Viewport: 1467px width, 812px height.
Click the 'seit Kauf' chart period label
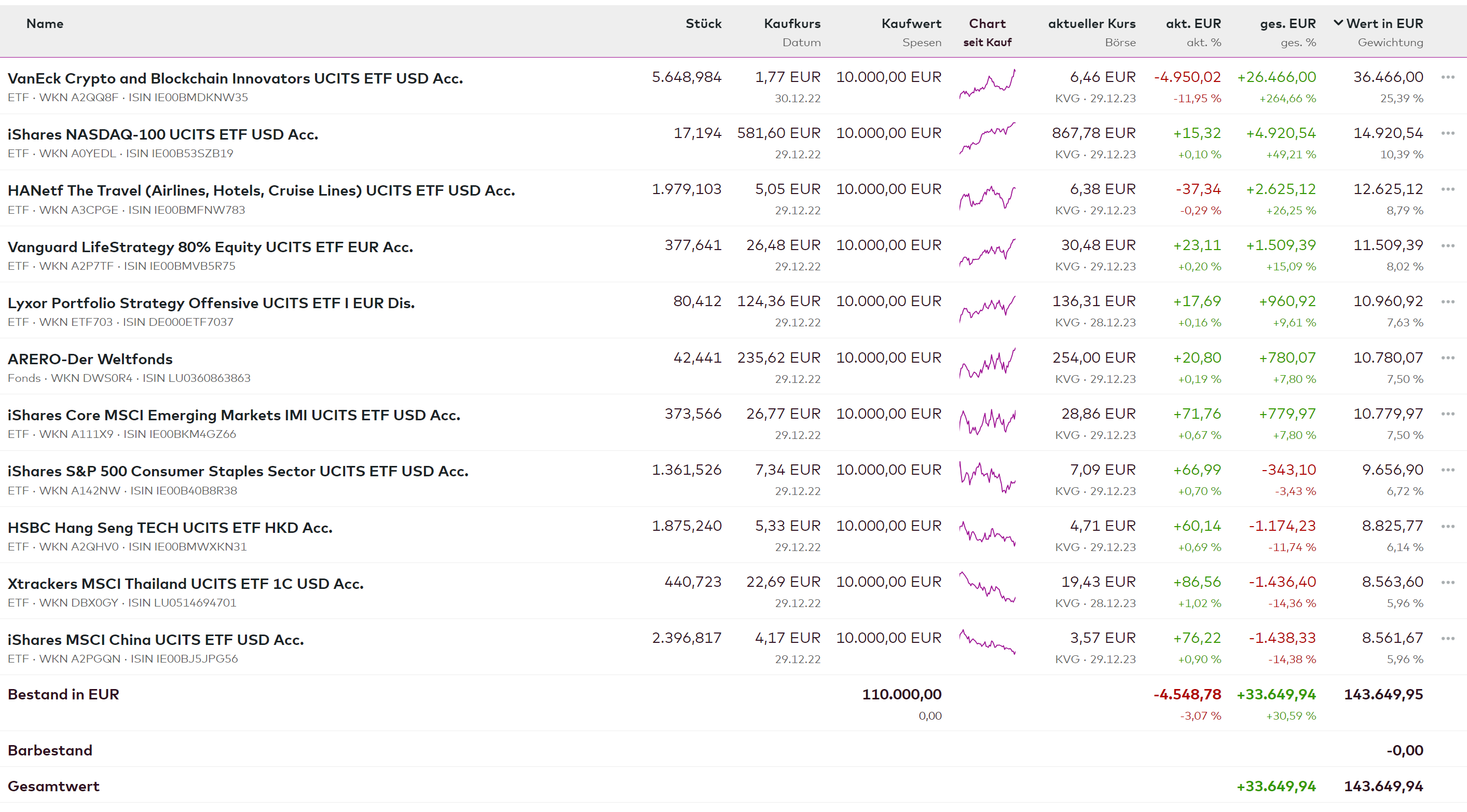tap(987, 42)
